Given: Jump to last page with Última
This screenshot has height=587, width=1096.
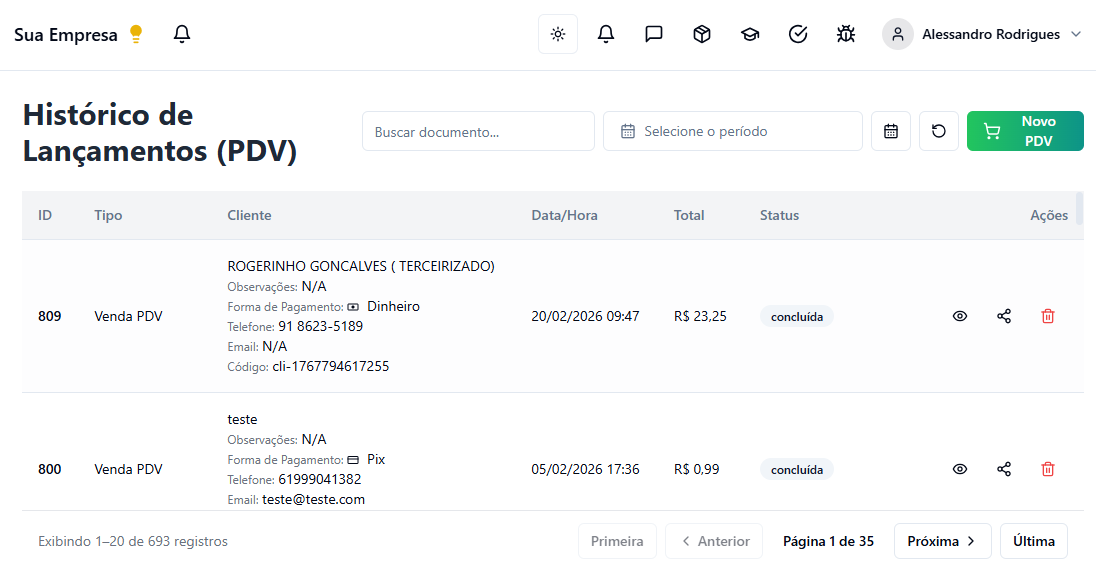Looking at the screenshot, I should [x=1033, y=541].
